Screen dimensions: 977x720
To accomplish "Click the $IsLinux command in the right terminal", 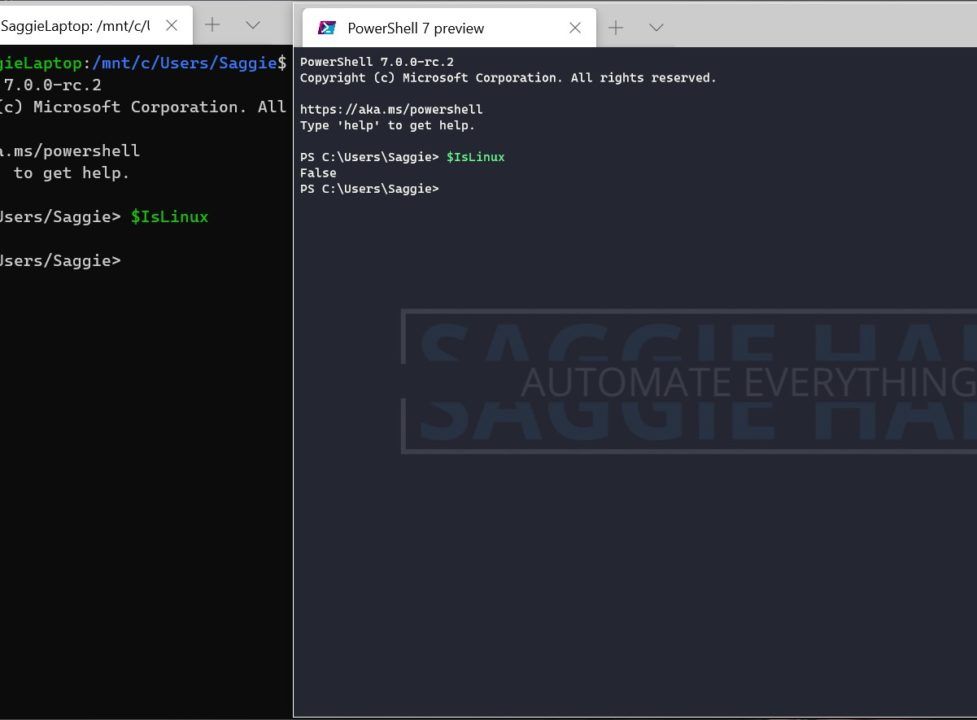I will [x=475, y=157].
